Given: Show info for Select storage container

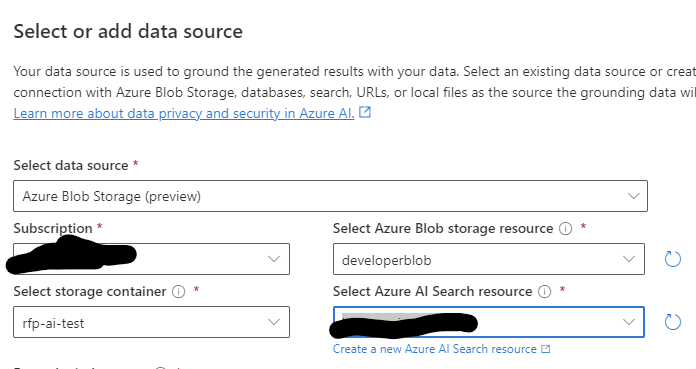Looking at the screenshot, I should (178, 292).
